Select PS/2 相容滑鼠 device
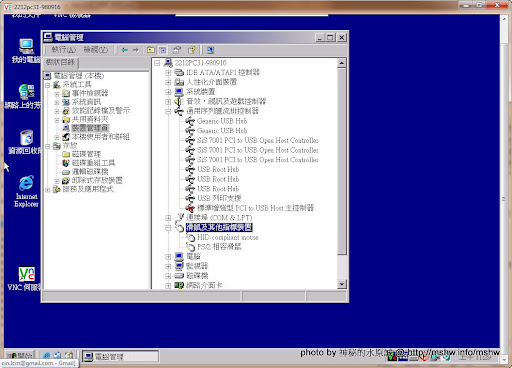The width and height of the screenshot is (512, 368). [219, 247]
